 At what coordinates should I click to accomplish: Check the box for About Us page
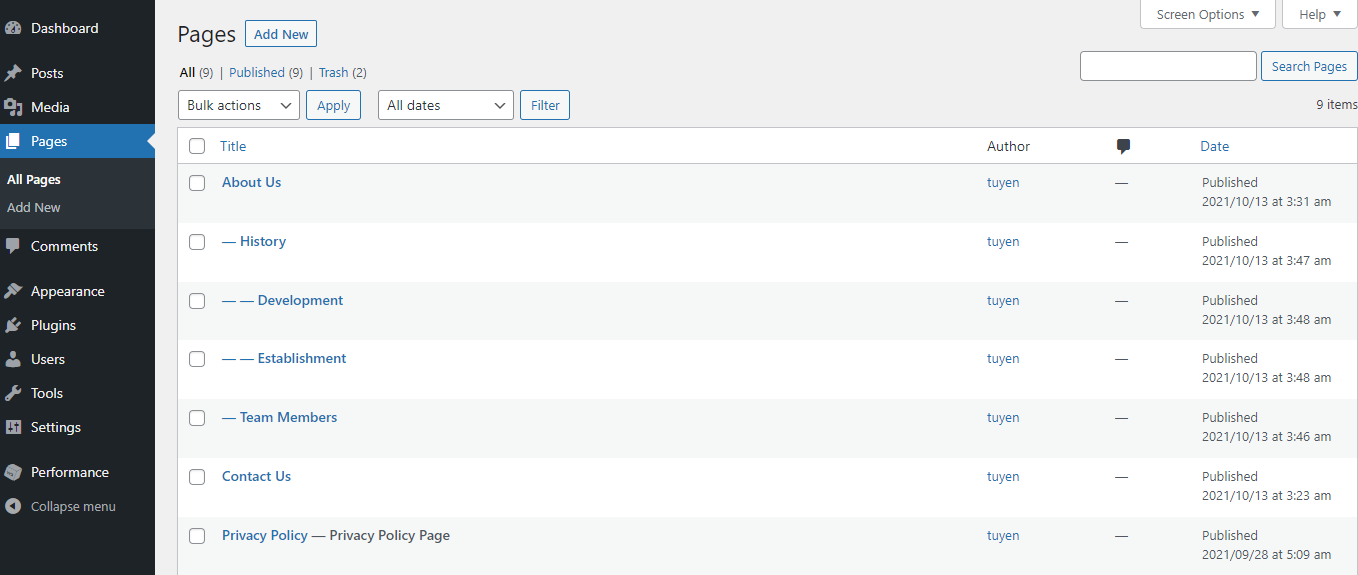[197, 183]
